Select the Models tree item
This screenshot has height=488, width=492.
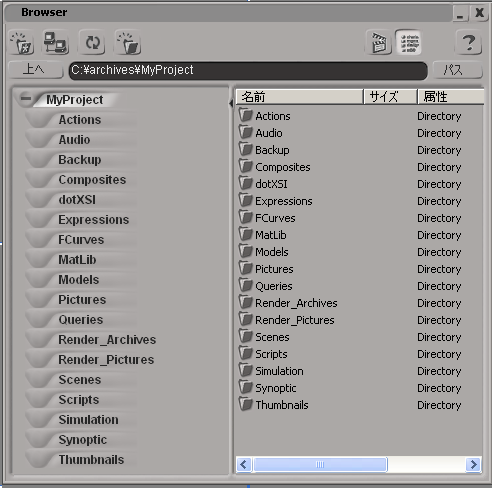click(79, 280)
